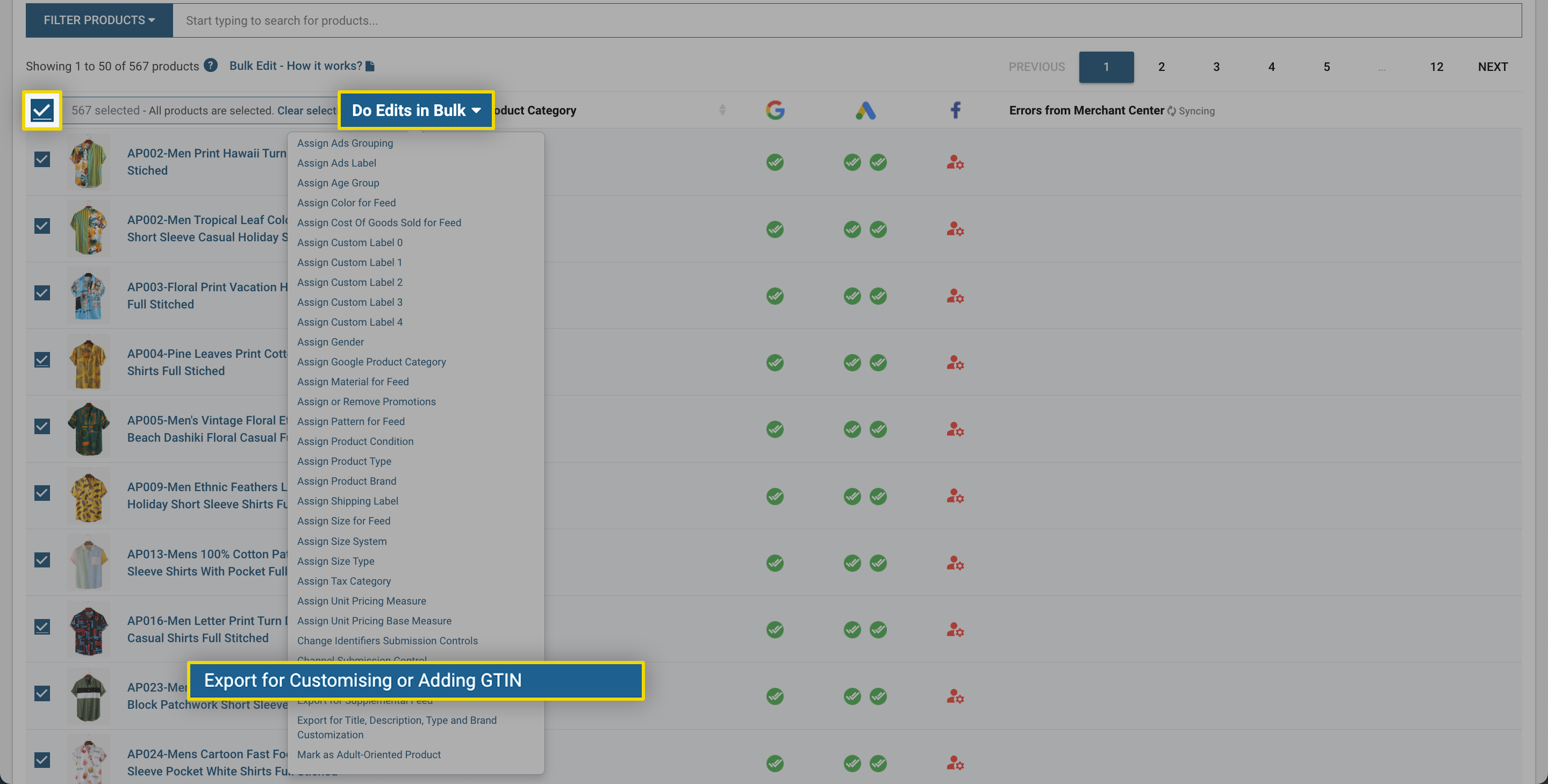Viewport: 1548px width, 784px height.
Task: Jump to page 12 of products
Action: (1436, 67)
